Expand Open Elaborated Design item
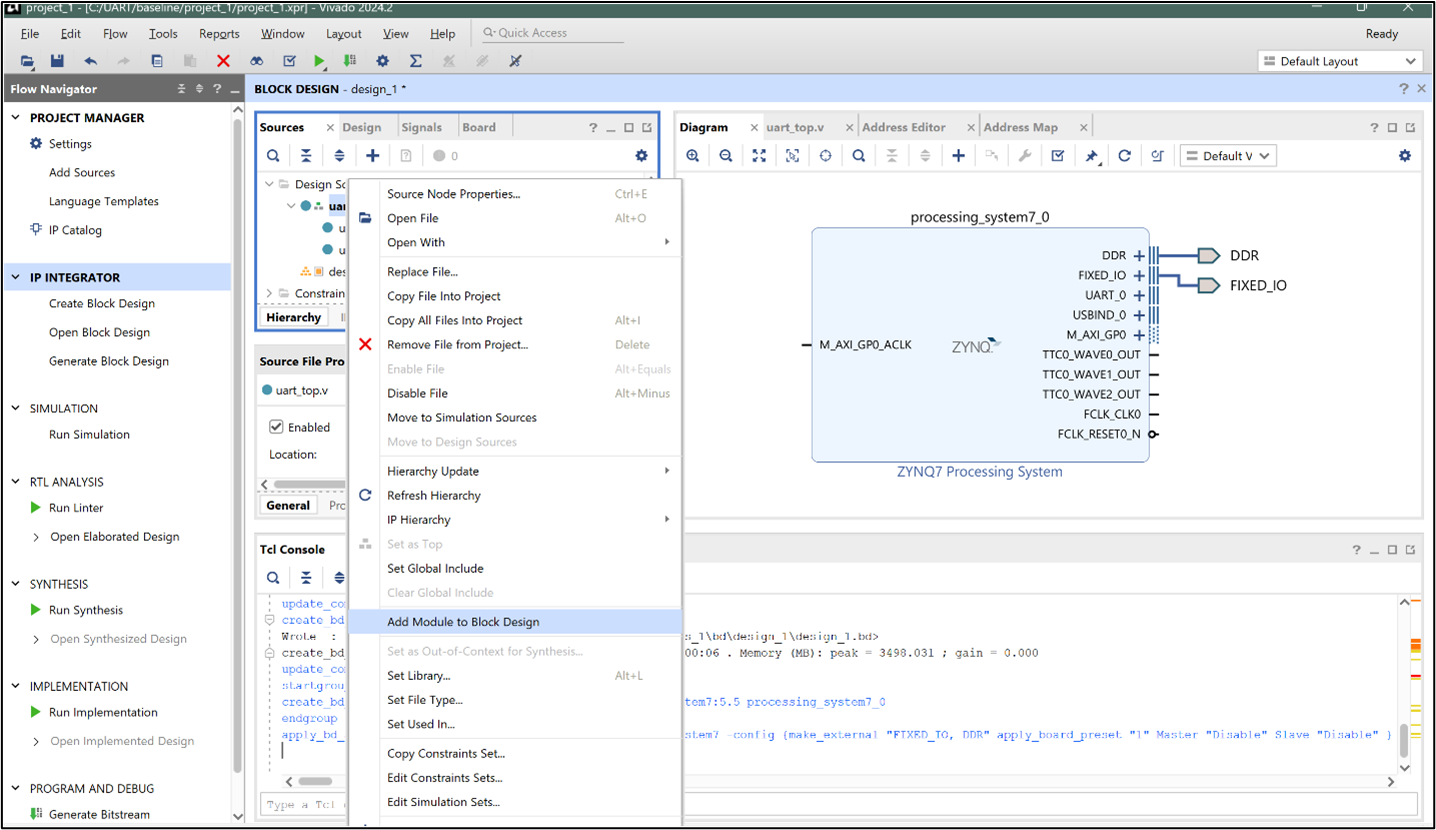The image size is (1436, 830). [x=36, y=537]
